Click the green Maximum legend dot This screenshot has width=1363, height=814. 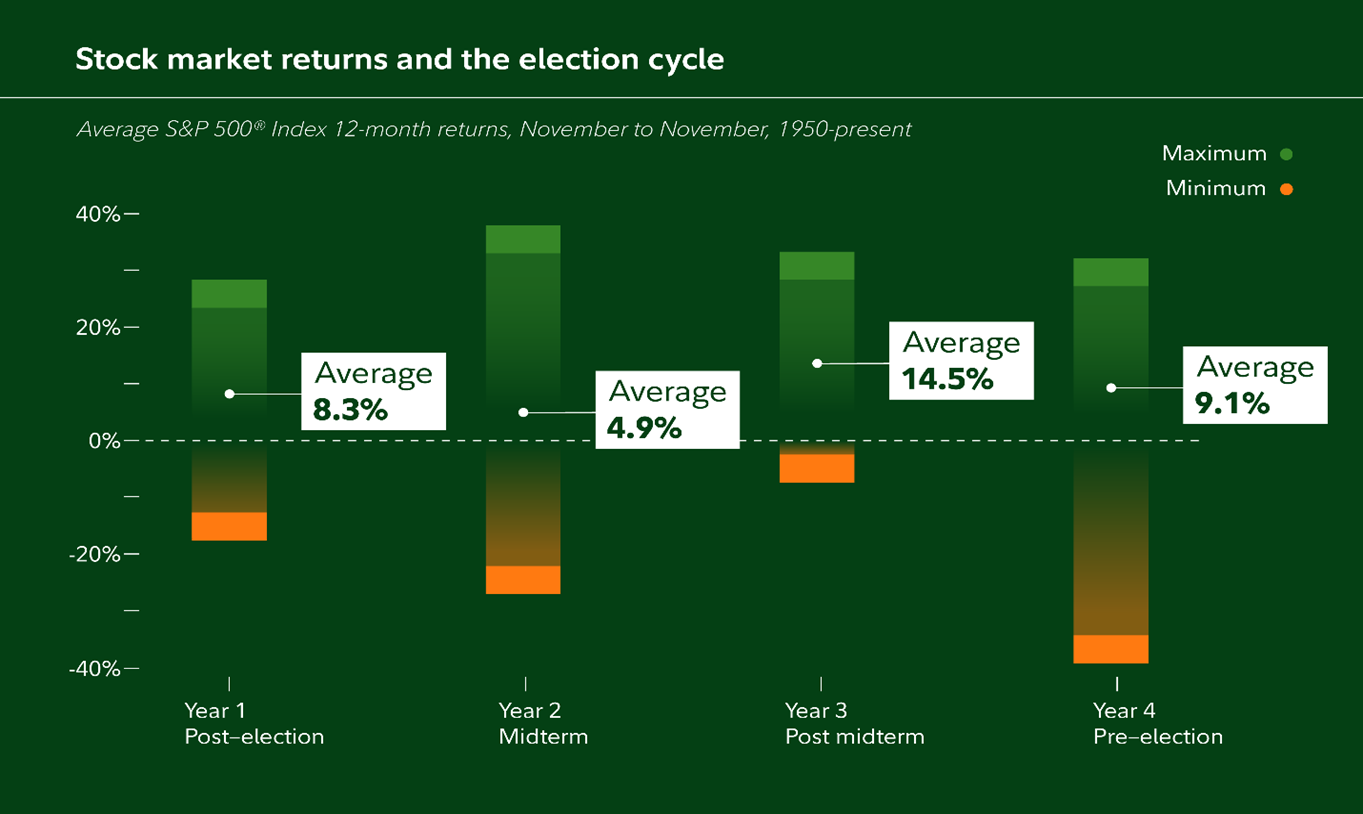1286,154
